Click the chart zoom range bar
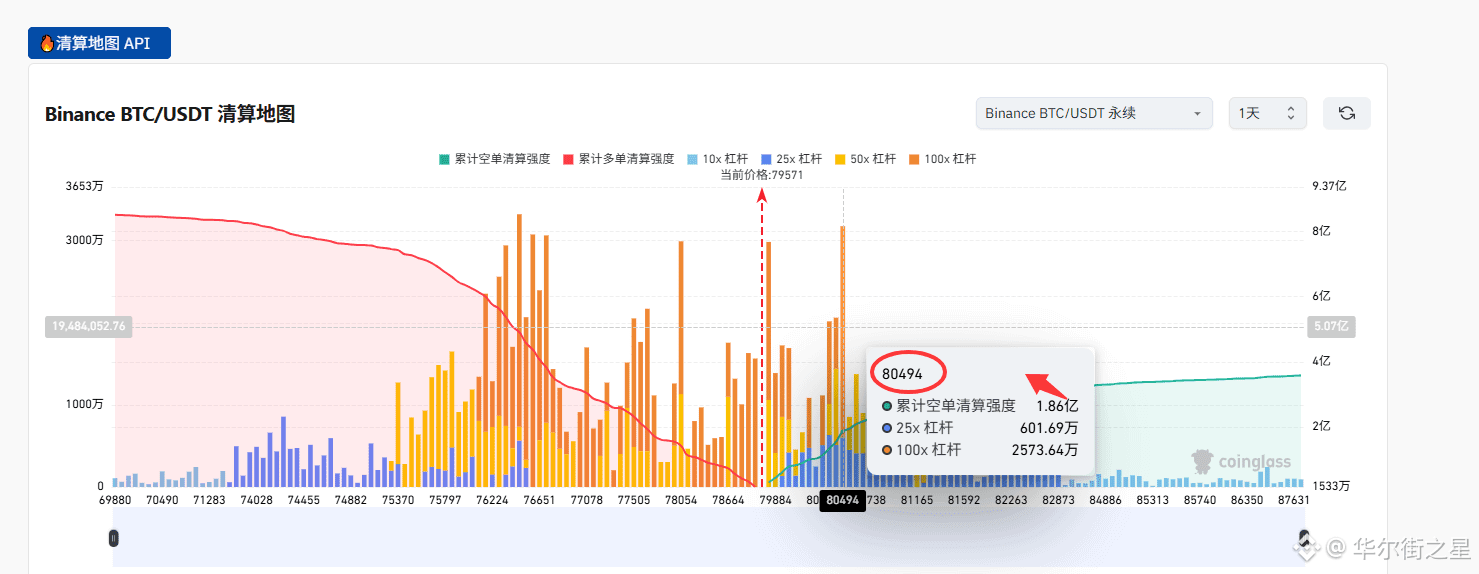Viewport: 1479px width, 574px height. tap(708, 538)
